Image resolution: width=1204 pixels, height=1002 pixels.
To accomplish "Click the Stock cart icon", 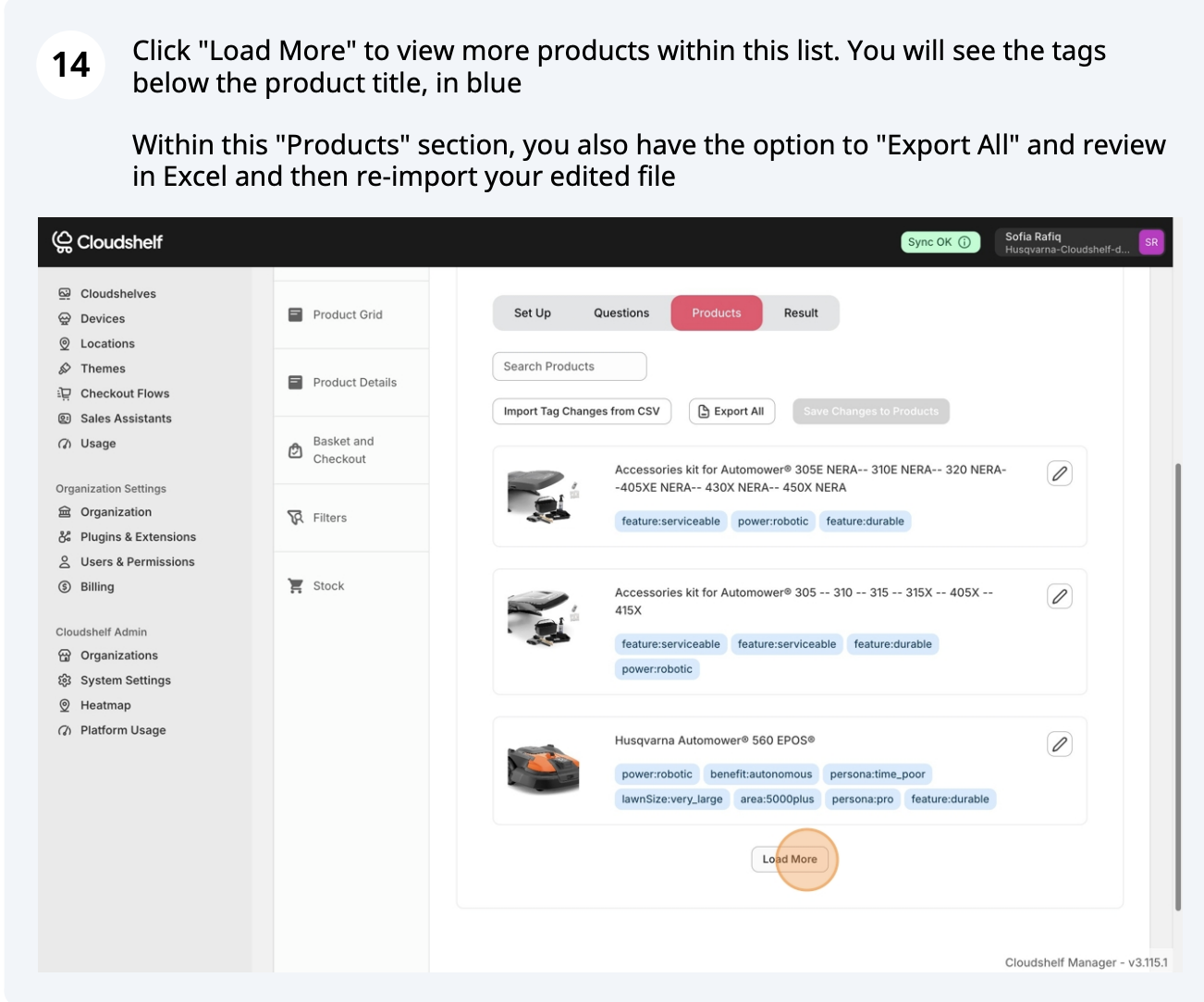I will [296, 586].
